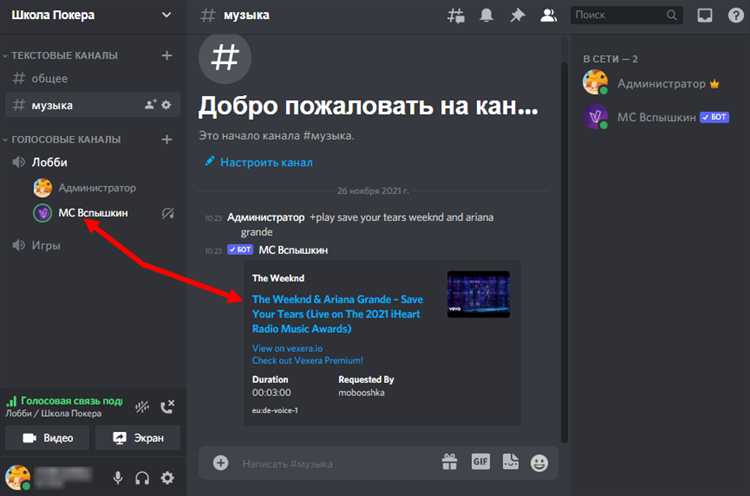Collapse the Текстовые каналы category
Viewport: 750px width, 496px height.
pos(60,55)
